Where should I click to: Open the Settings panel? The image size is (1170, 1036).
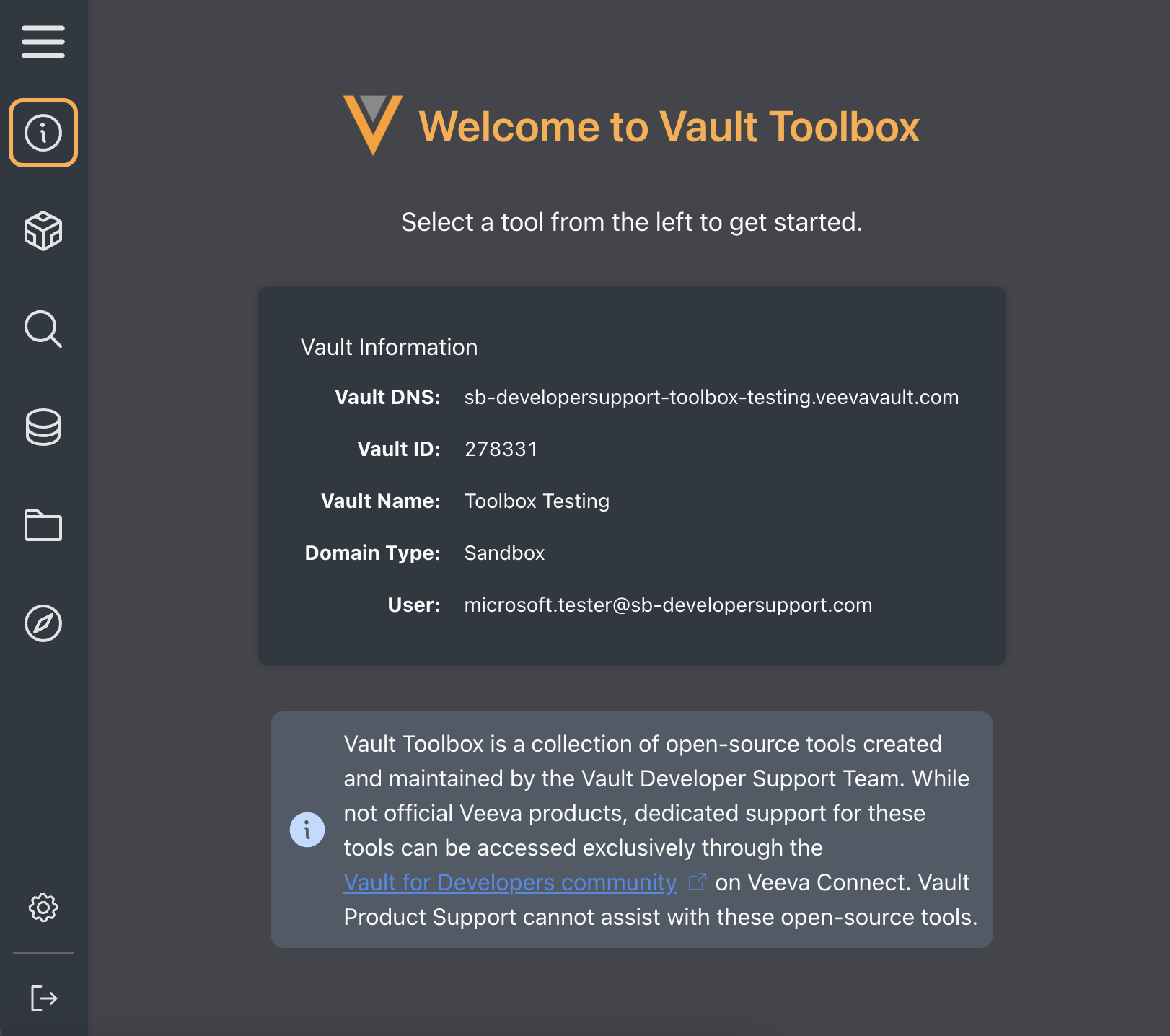point(44,908)
